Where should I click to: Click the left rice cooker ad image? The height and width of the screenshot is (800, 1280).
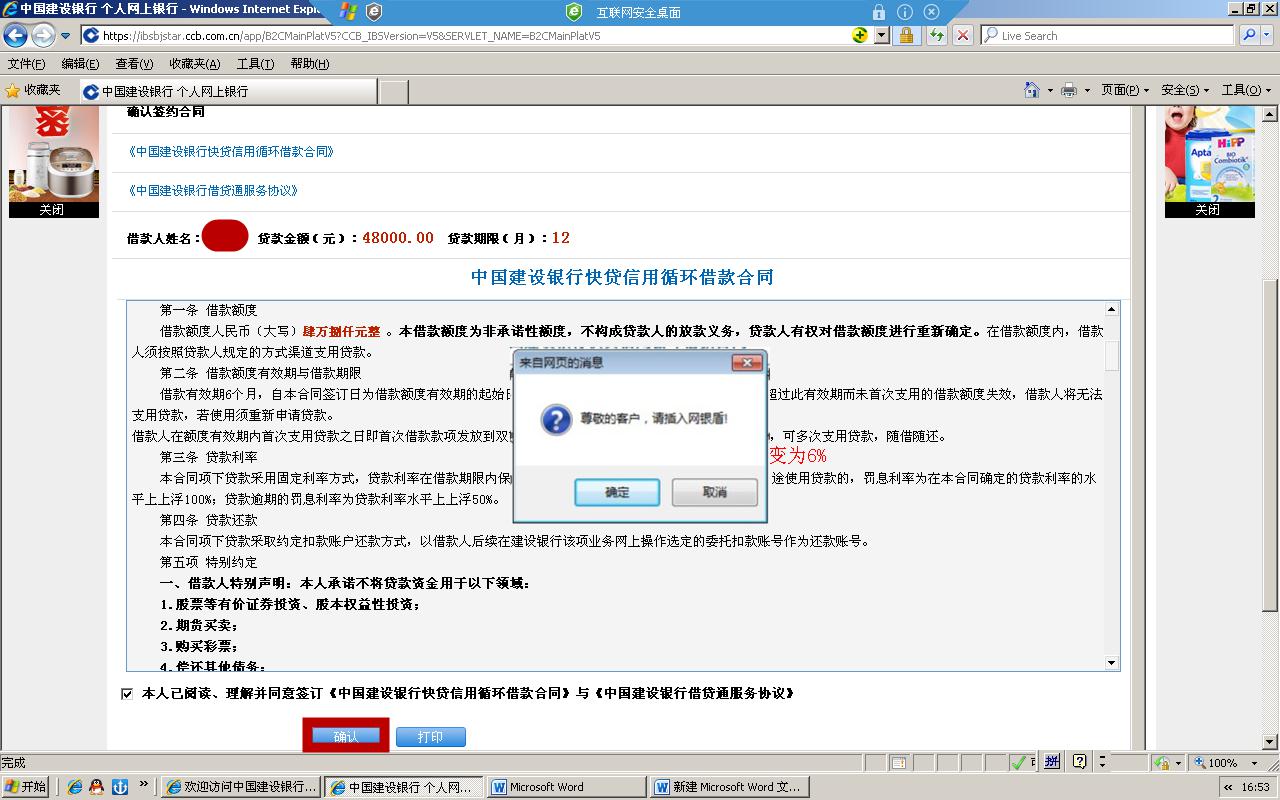(x=54, y=154)
